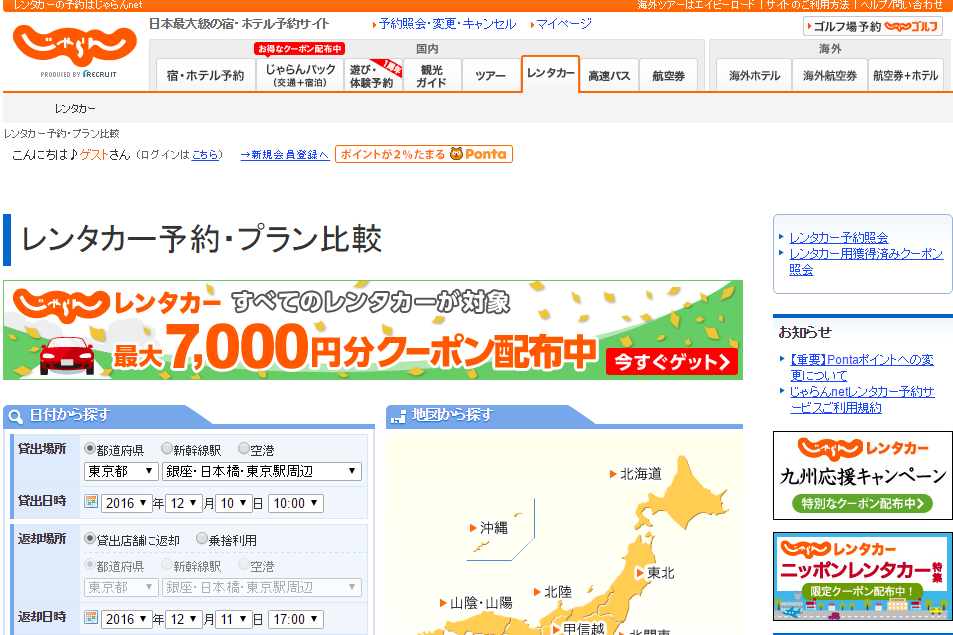The height and width of the screenshot is (635, 953).
Task: Switch to 宿・ホテル予約 tab
Action: [205, 75]
